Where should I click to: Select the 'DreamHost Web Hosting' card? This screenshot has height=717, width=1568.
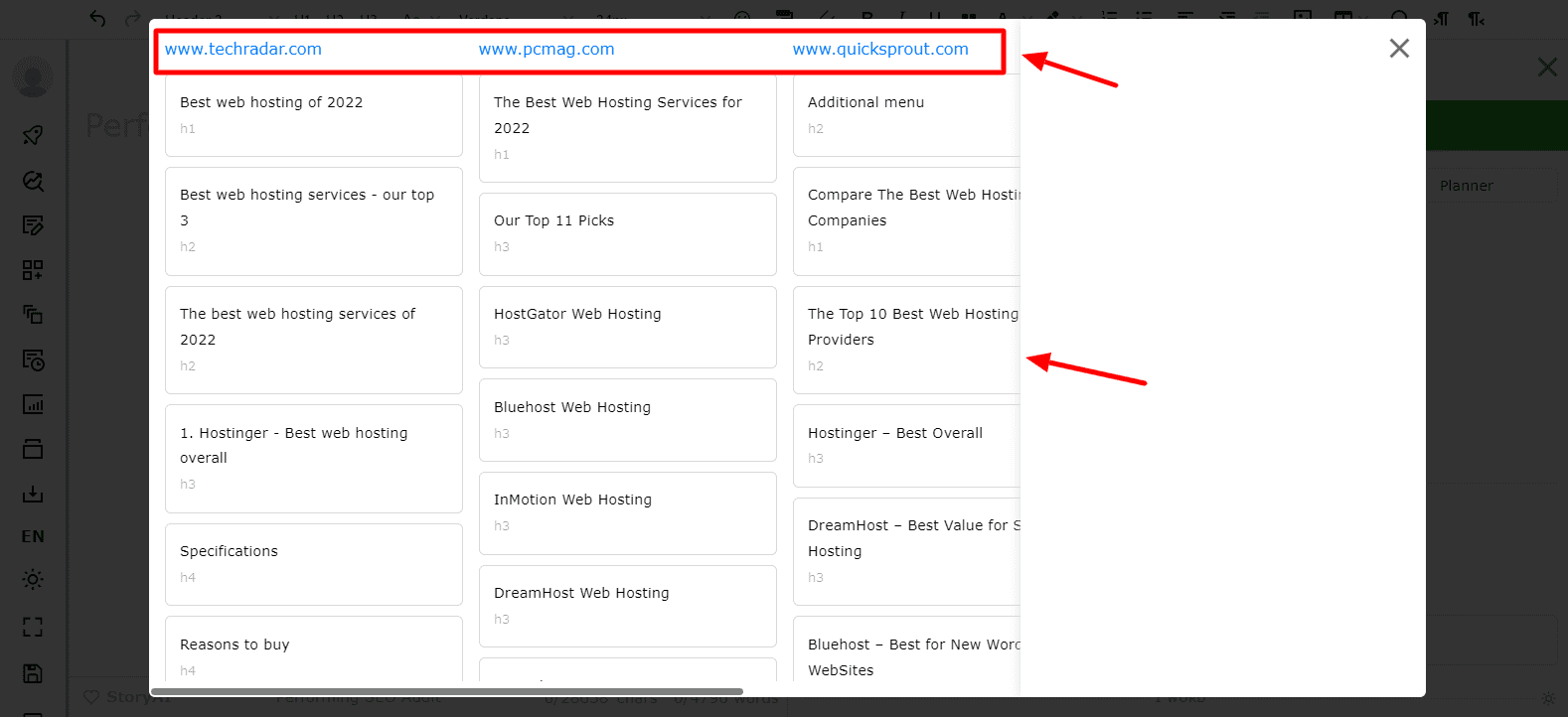point(628,606)
